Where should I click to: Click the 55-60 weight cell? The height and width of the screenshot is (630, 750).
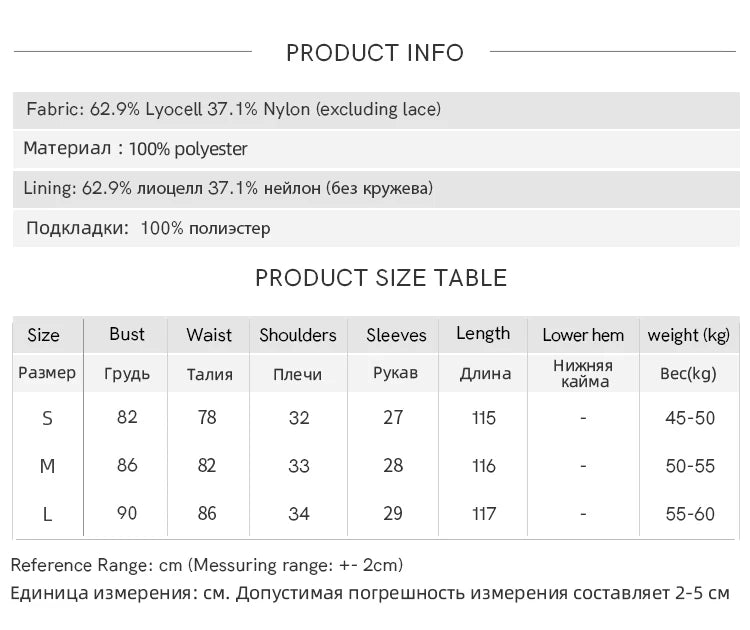click(x=690, y=514)
